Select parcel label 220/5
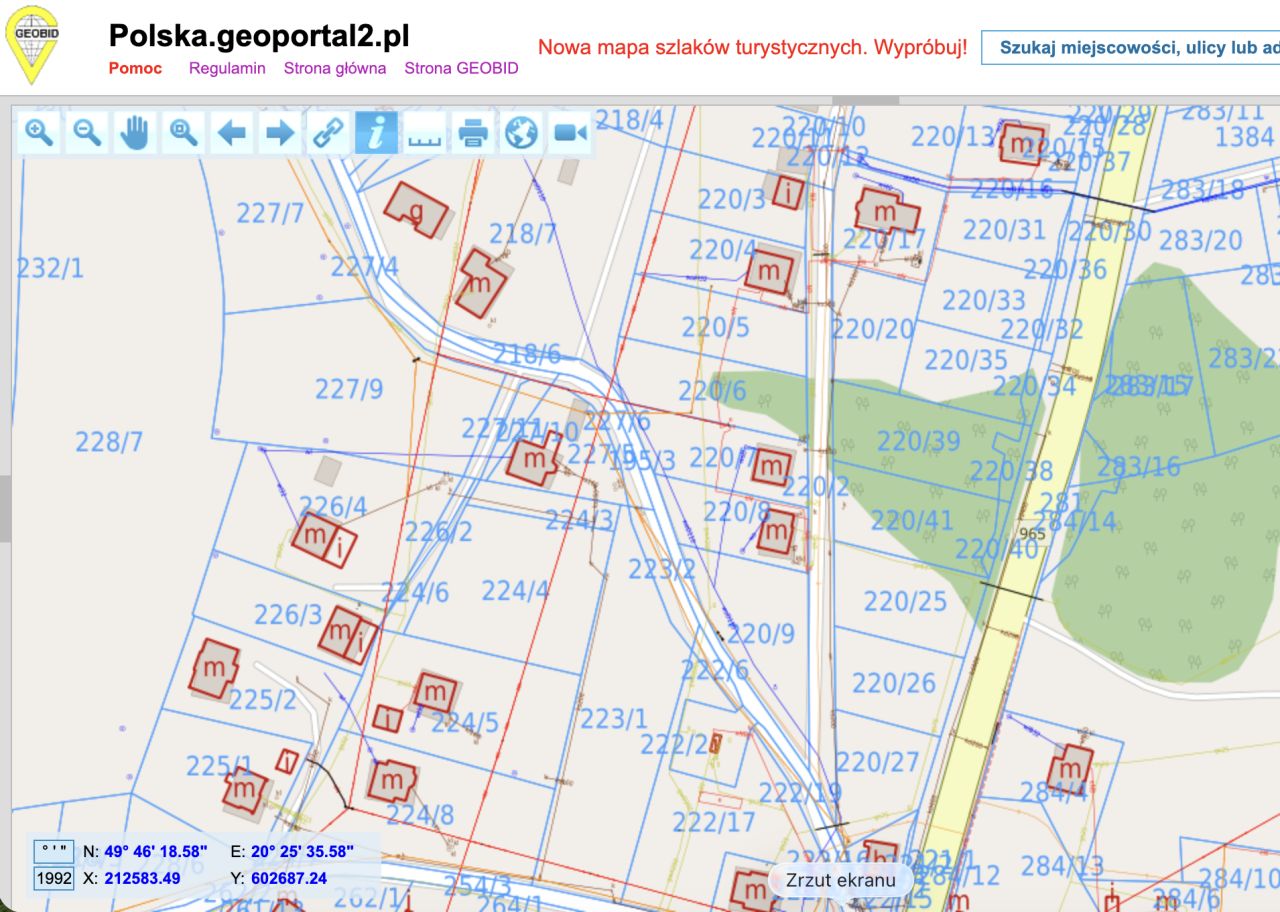1280x912 pixels. point(715,327)
